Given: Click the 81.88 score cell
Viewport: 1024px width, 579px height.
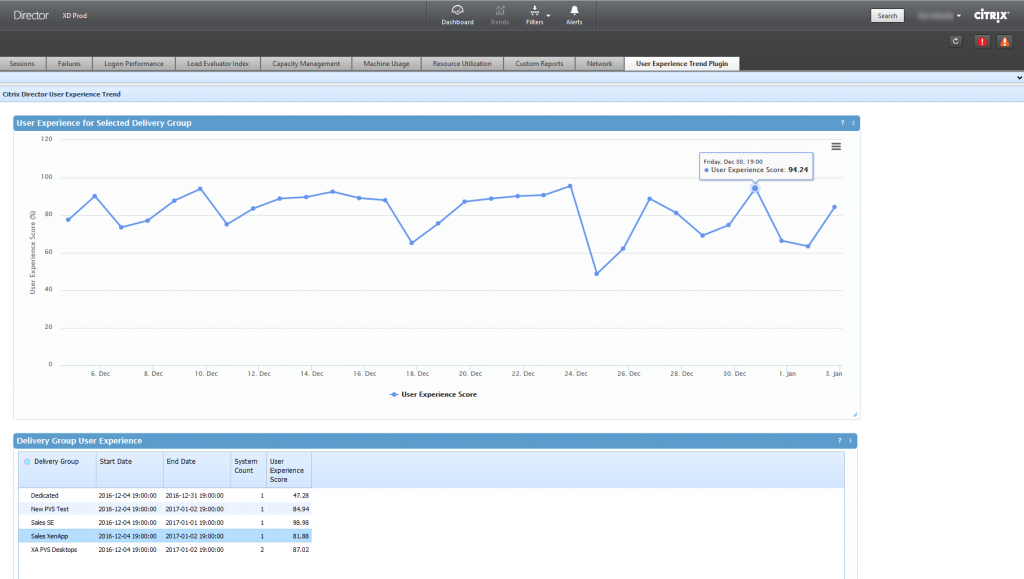Looking at the screenshot, I should pyautogui.click(x=300, y=537).
